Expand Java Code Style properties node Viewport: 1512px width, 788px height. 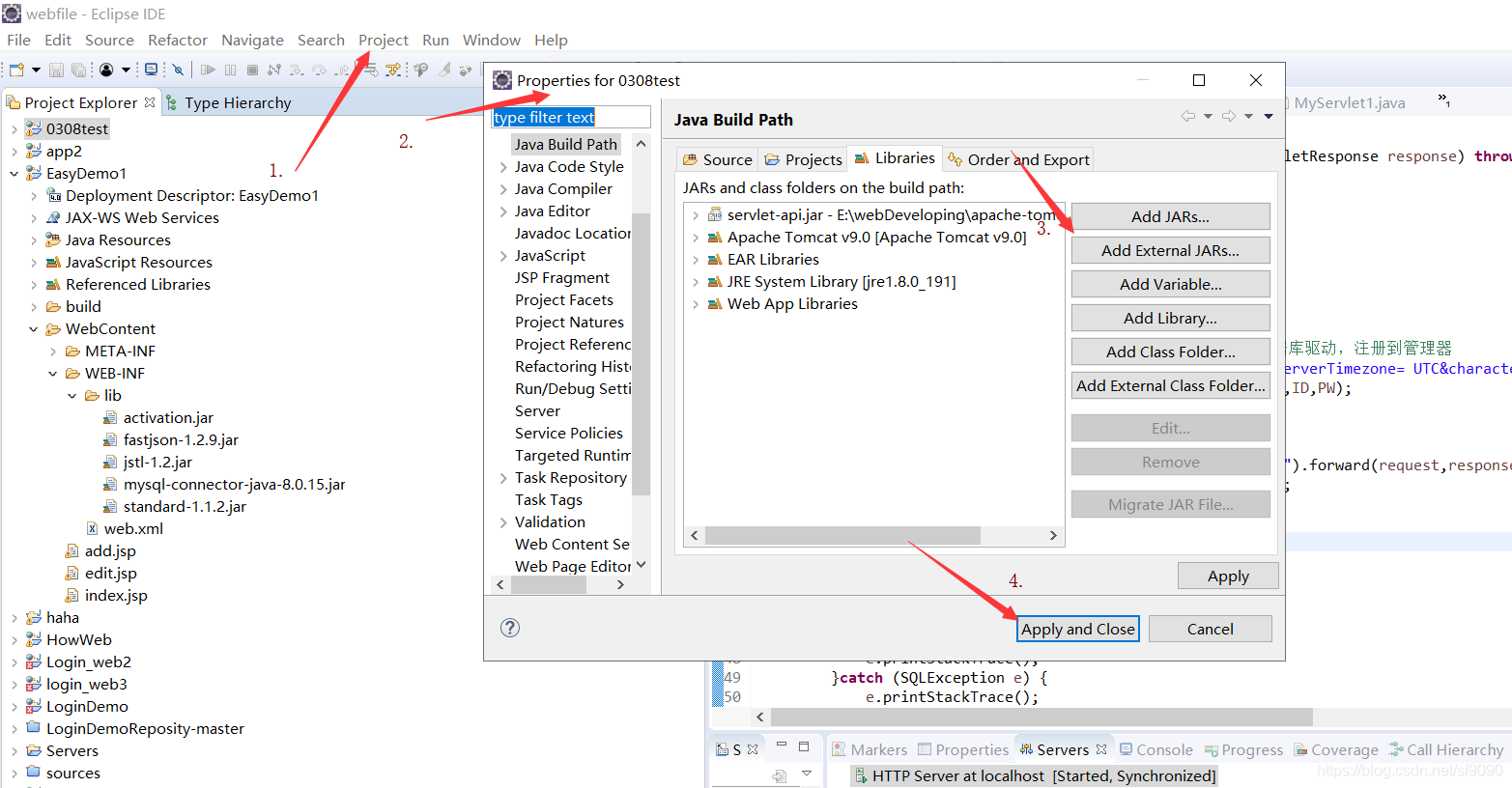[503, 167]
